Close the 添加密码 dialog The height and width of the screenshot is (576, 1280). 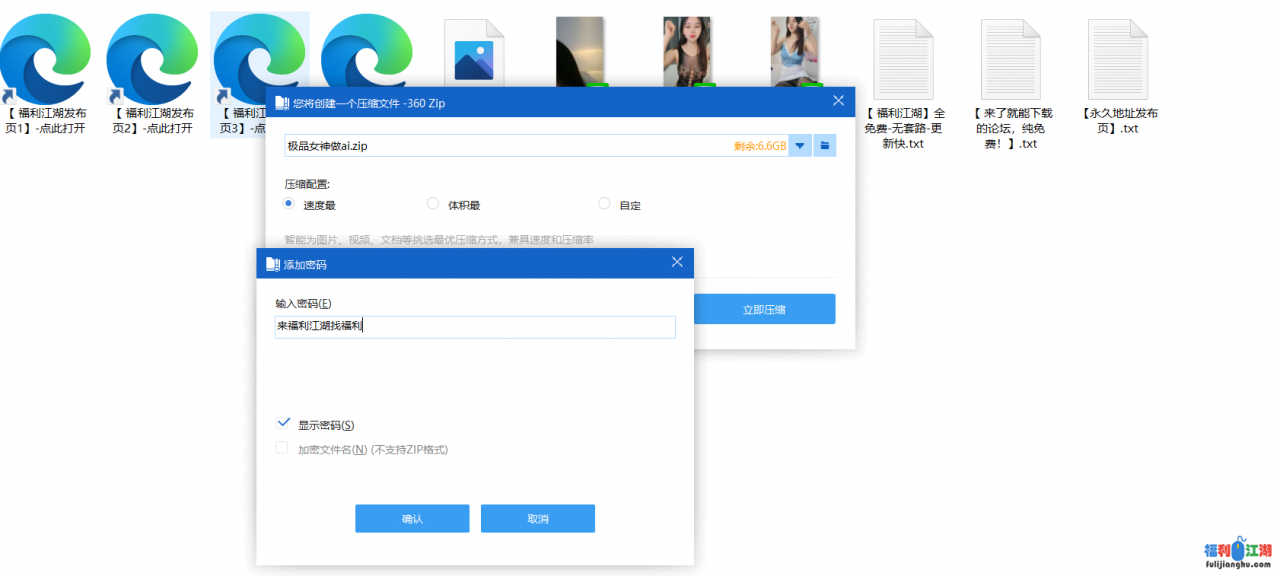tap(677, 263)
